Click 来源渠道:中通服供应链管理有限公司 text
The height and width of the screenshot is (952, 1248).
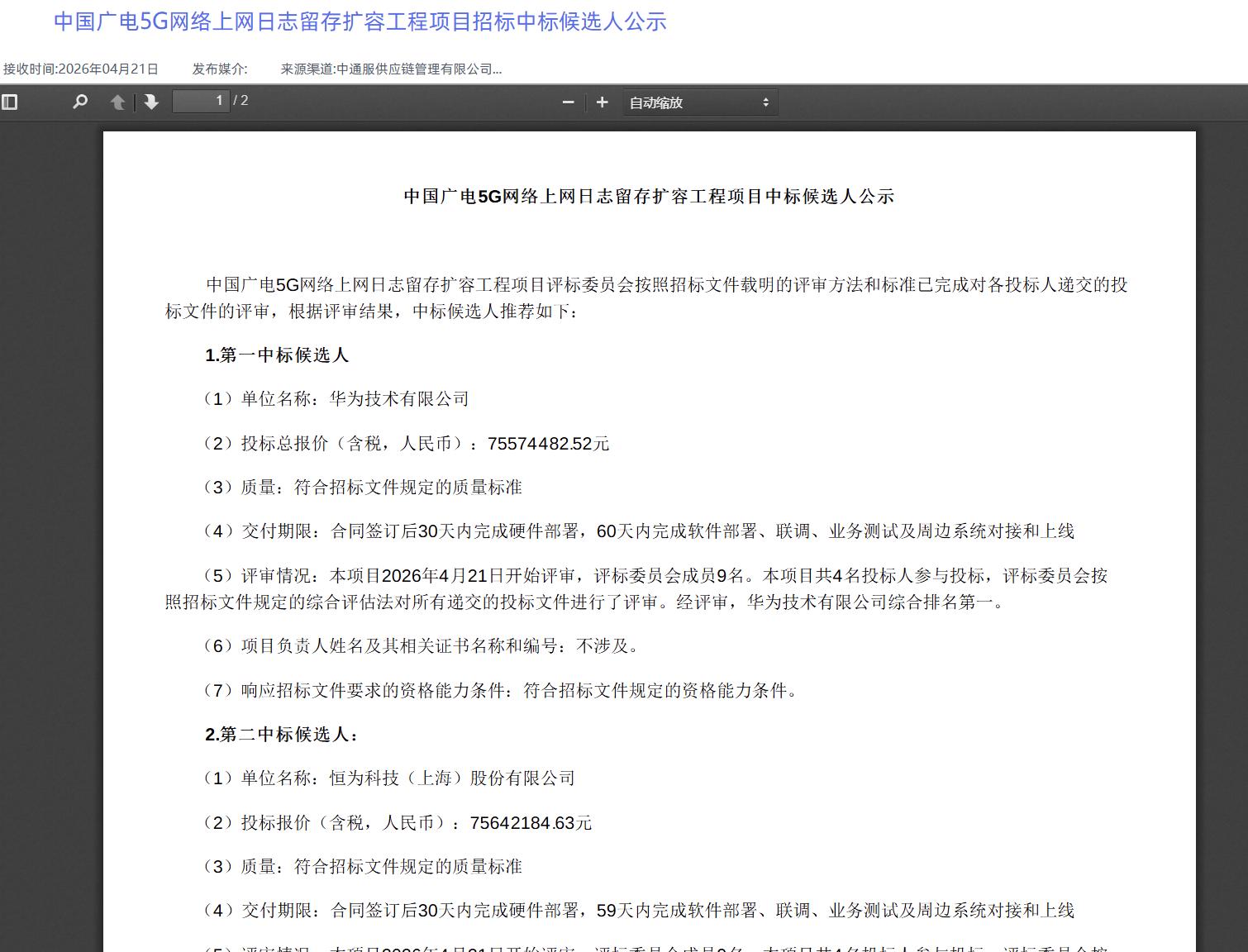391,69
